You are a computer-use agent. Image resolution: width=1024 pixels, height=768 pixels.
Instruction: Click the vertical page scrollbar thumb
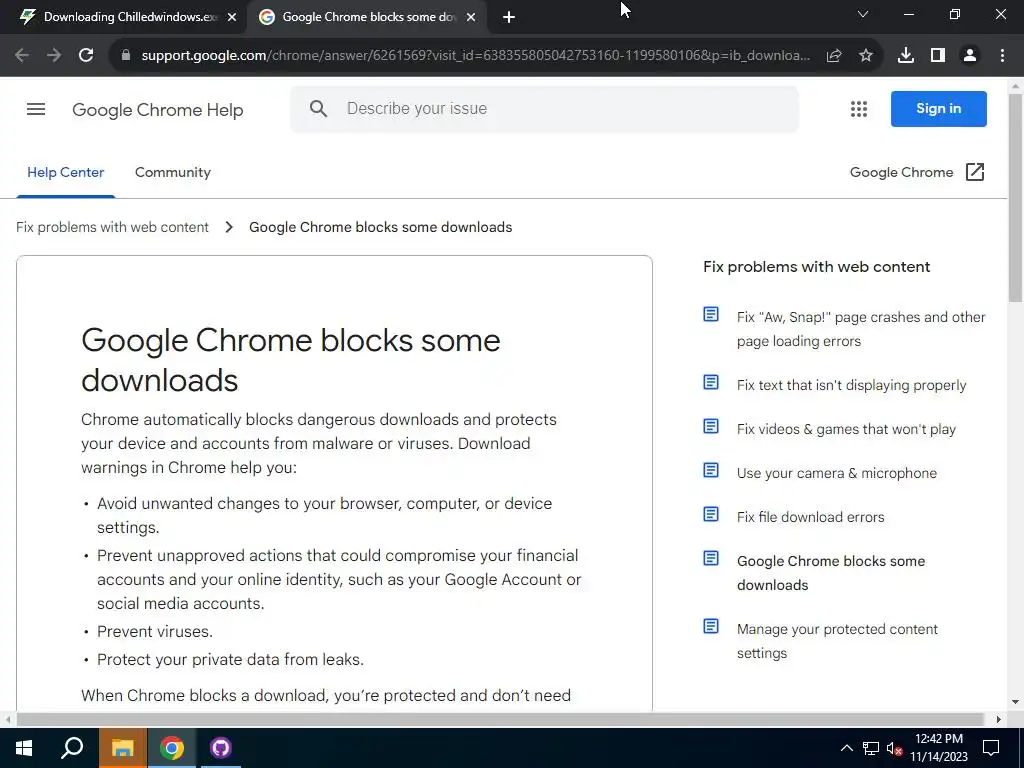tap(1015, 197)
